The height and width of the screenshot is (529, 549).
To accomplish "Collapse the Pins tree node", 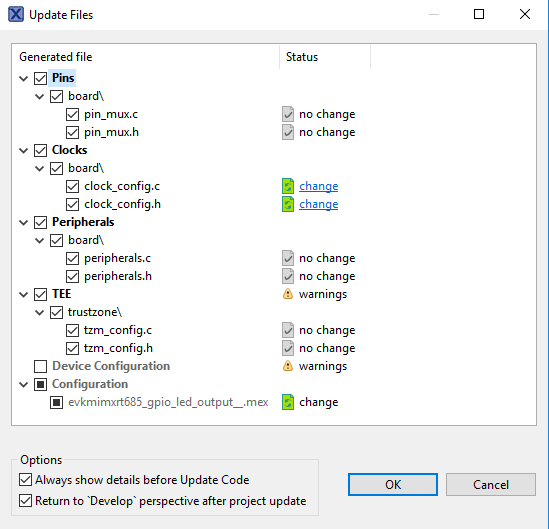I will point(24,78).
